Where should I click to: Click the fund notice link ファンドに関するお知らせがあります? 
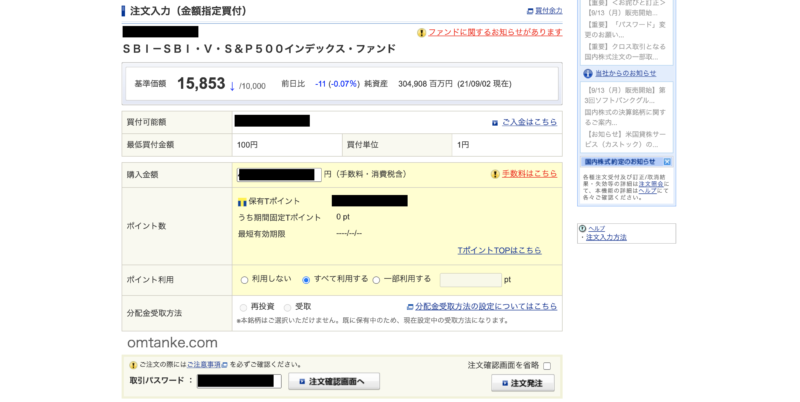point(495,32)
